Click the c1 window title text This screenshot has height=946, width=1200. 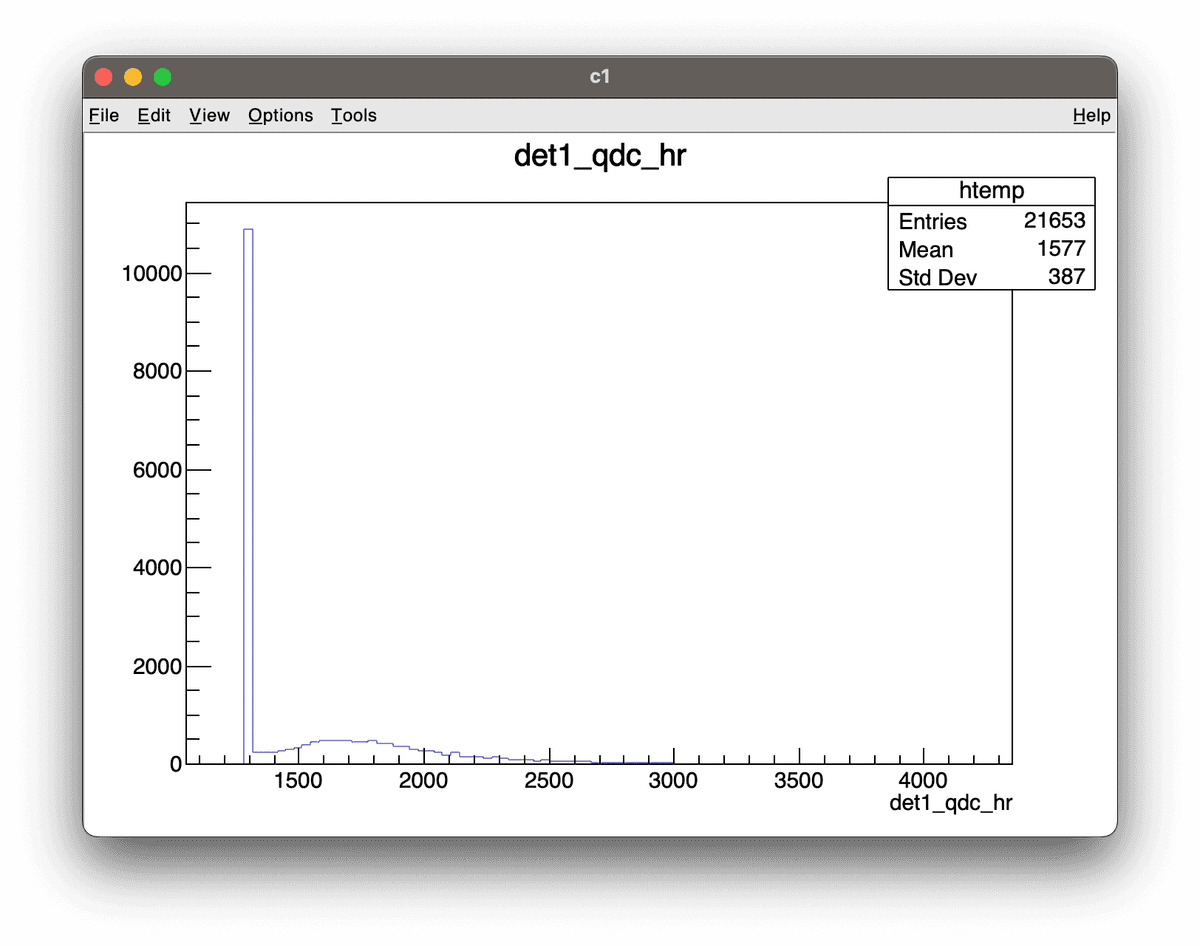[x=600, y=77]
